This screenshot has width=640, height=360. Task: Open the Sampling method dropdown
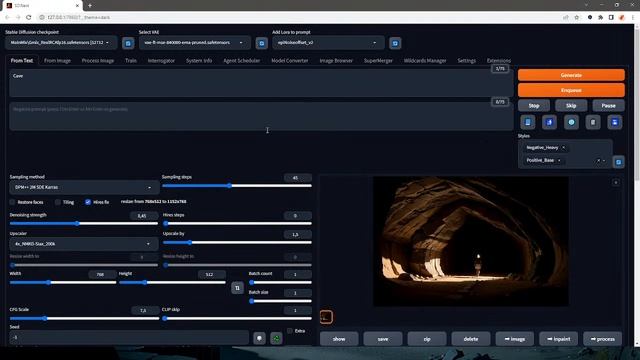click(84, 187)
